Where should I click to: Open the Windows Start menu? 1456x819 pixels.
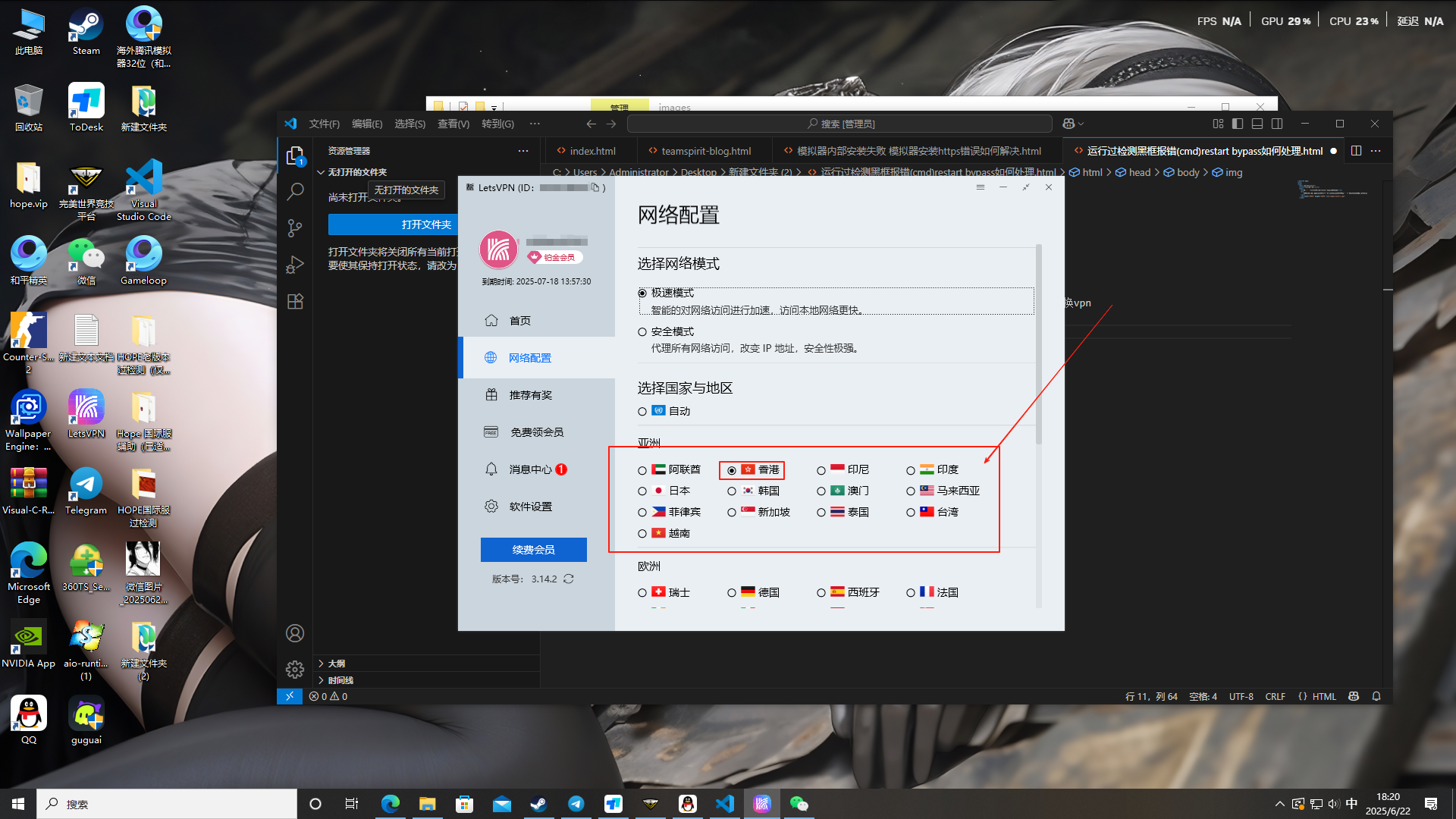pyautogui.click(x=18, y=804)
